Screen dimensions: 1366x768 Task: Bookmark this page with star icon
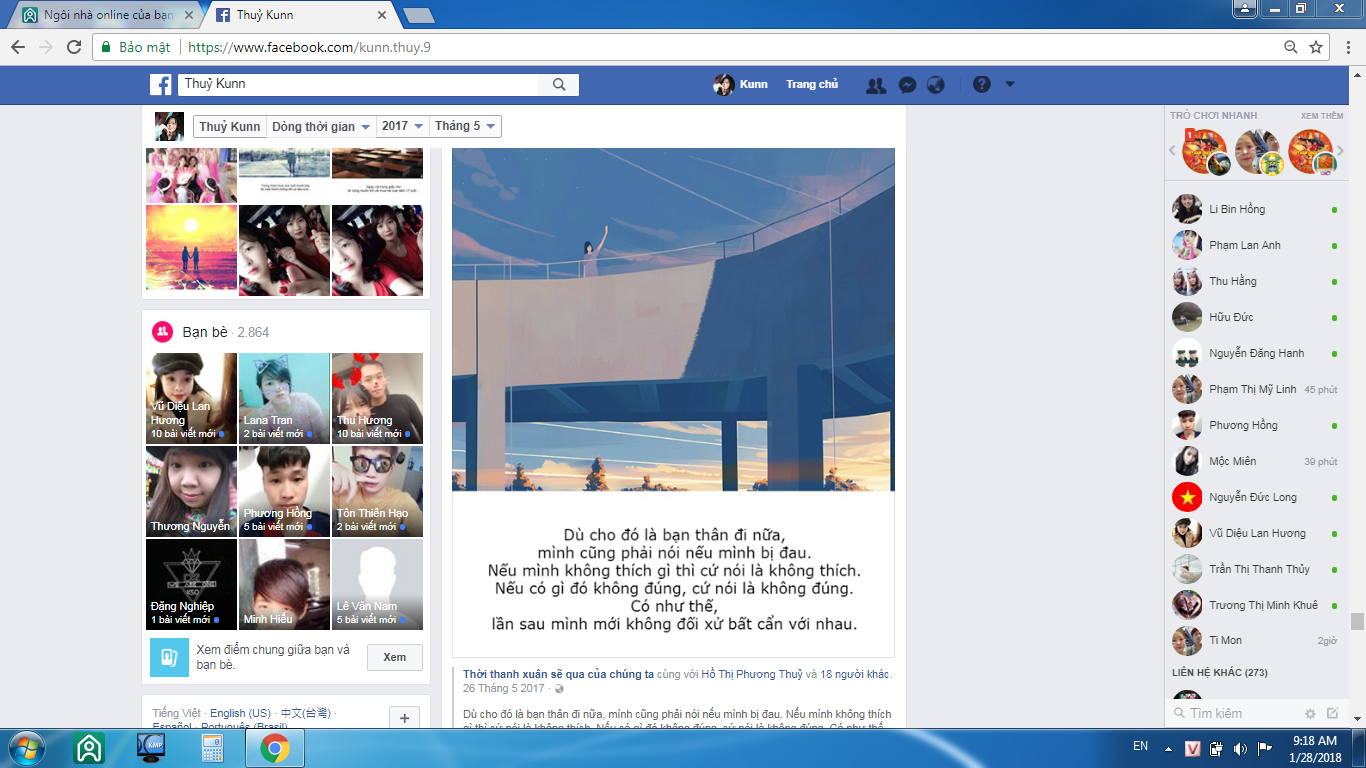pos(1316,47)
